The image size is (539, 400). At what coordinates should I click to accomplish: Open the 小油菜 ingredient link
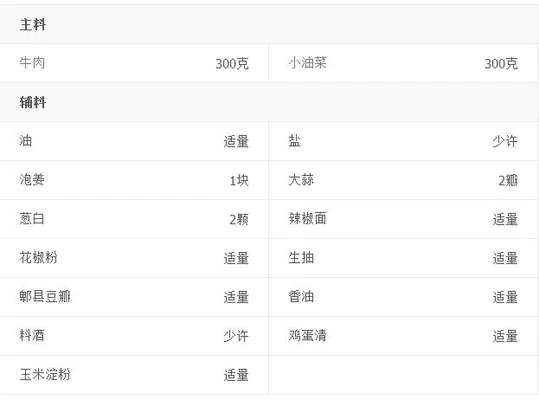pos(308,63)
